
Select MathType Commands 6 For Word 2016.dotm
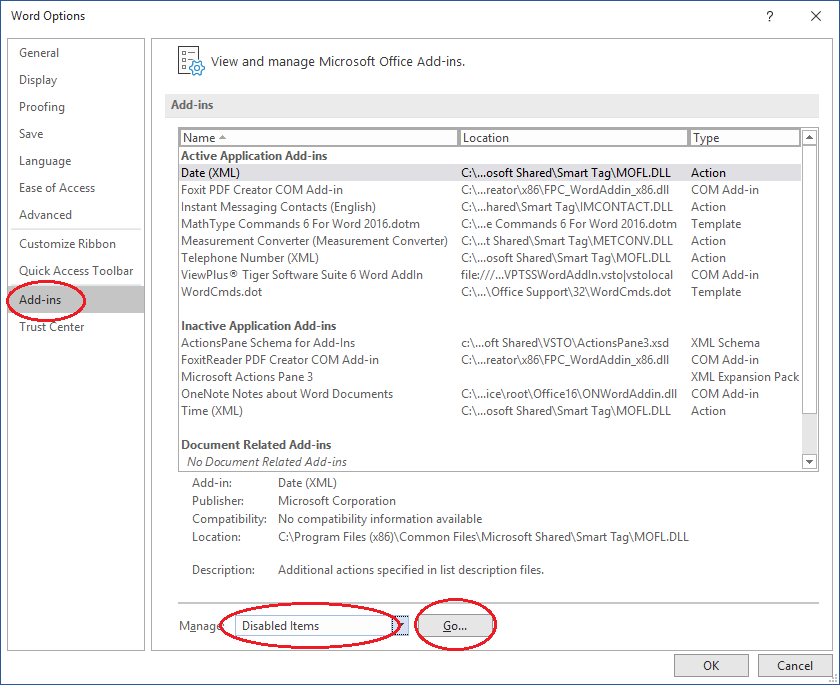click(302, 224)
